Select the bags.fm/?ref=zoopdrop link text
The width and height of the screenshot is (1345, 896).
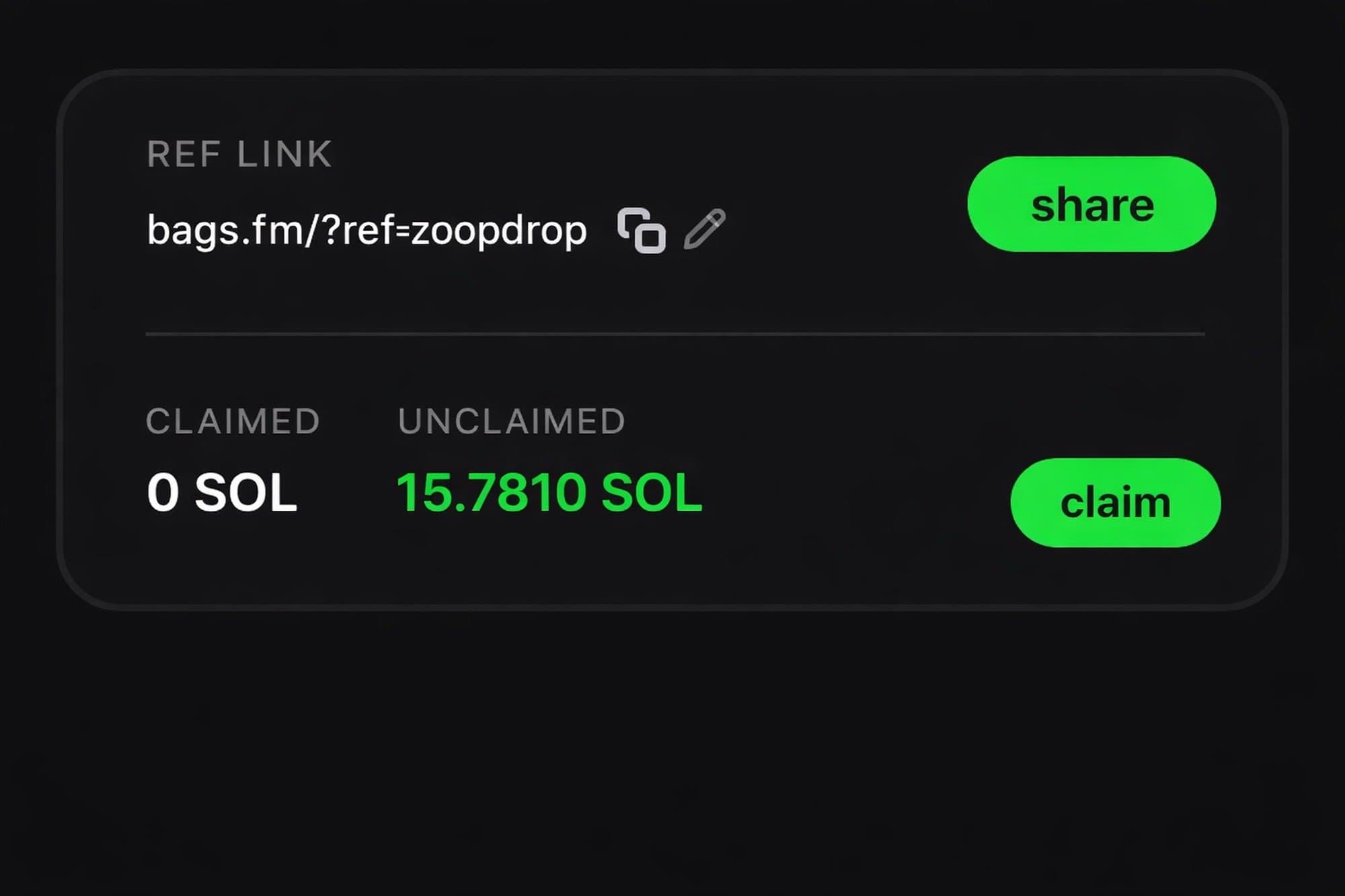coord(367,230)
